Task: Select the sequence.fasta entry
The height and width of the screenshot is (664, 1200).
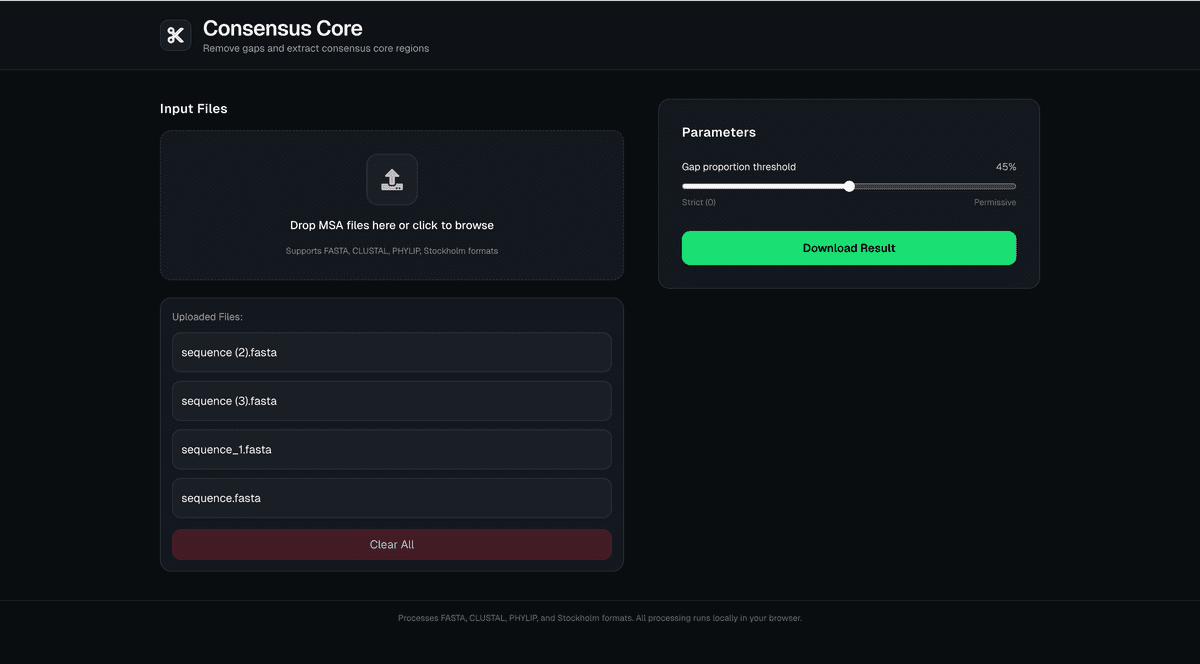Action: [391, 497]
